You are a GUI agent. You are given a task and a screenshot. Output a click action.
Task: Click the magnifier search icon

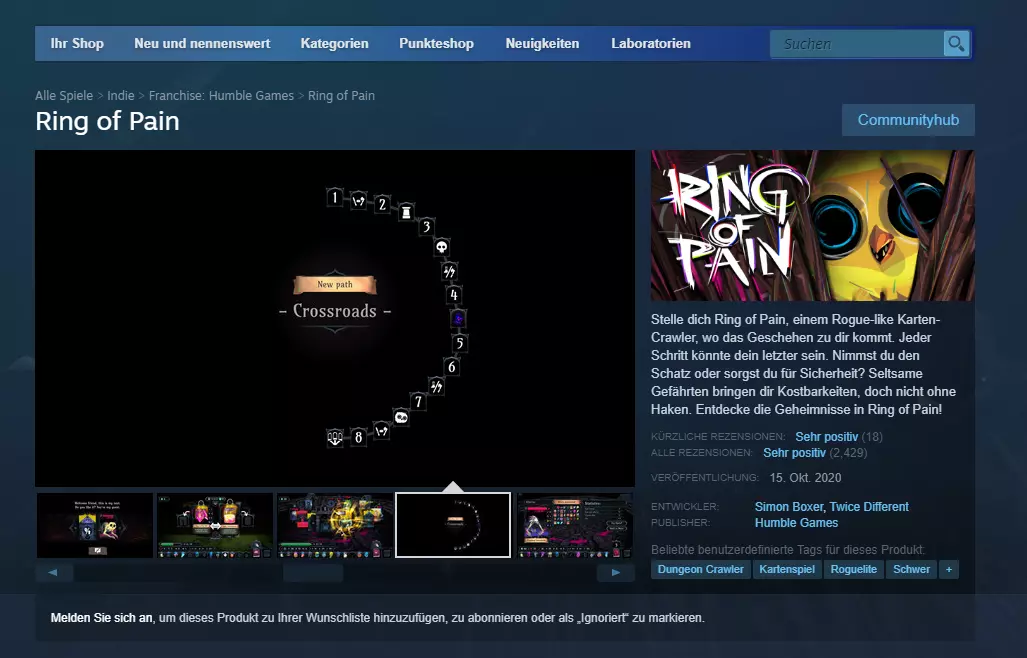tap(956, 44)
